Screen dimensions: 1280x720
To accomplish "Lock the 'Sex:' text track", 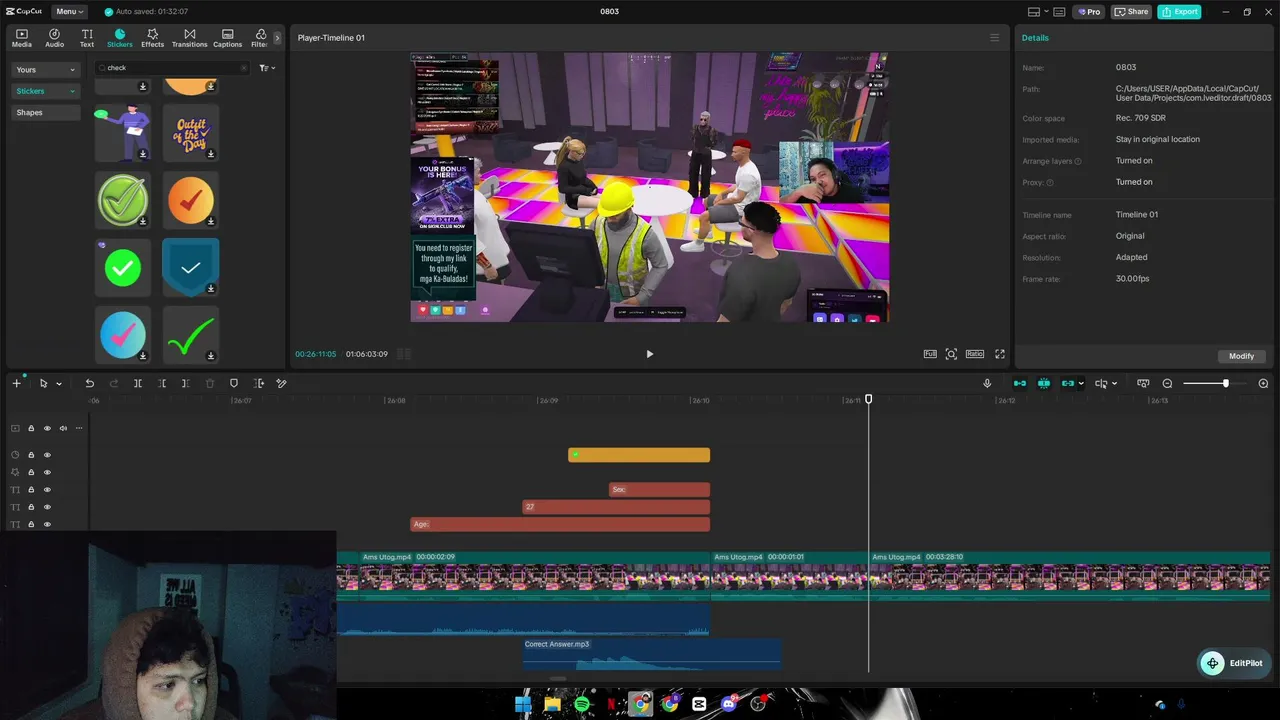I will [x=31, y=490].
